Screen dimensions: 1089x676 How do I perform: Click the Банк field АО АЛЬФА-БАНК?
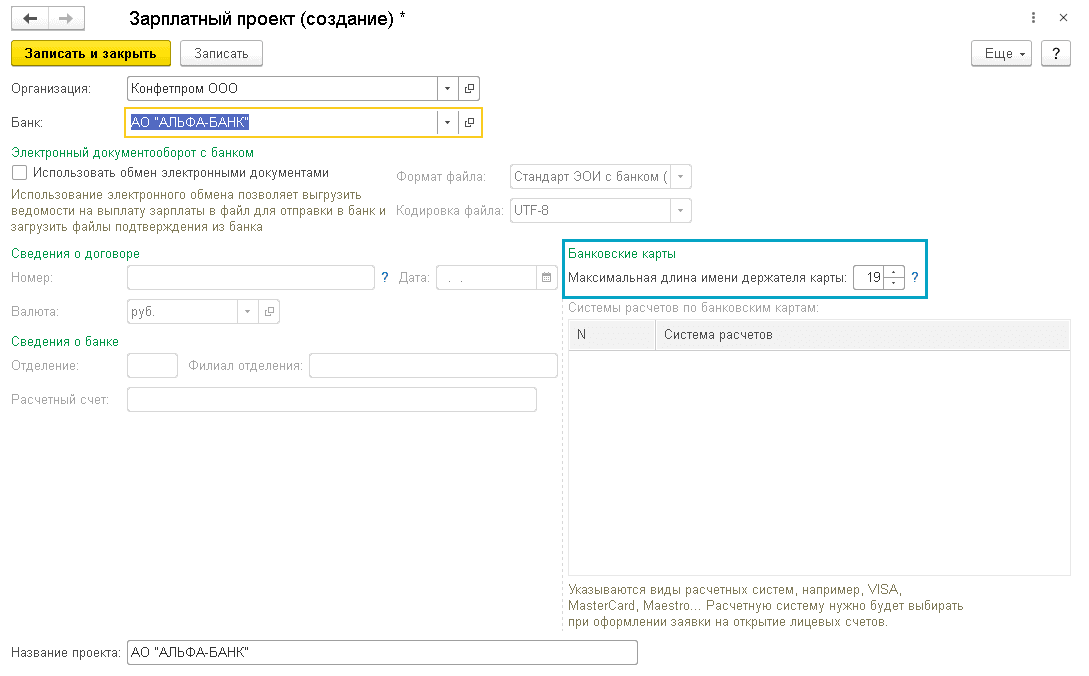coord(282,122)
